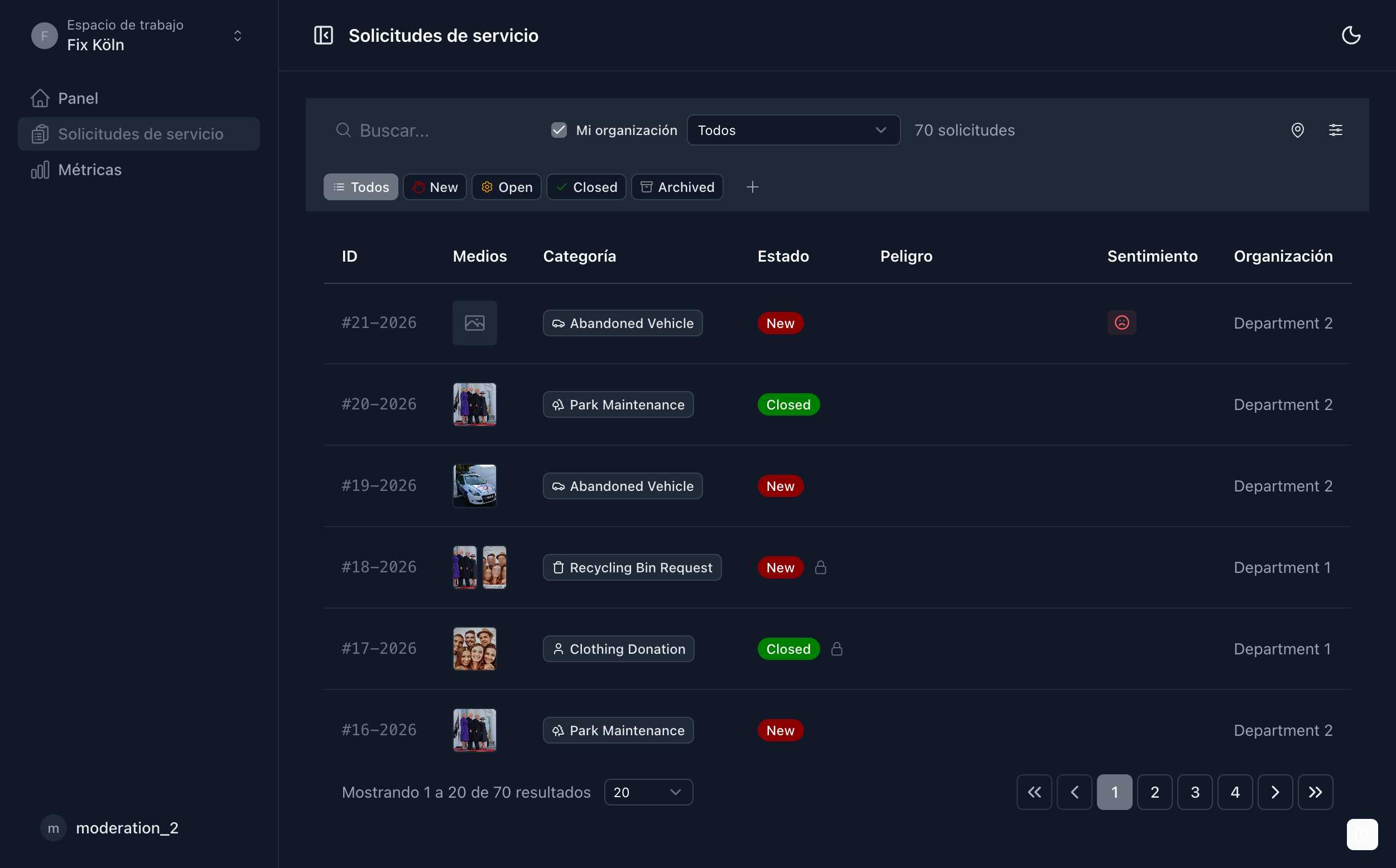Open the map view pin icon
This screenshot has height=868, width=1396.
click(1298, 130)
